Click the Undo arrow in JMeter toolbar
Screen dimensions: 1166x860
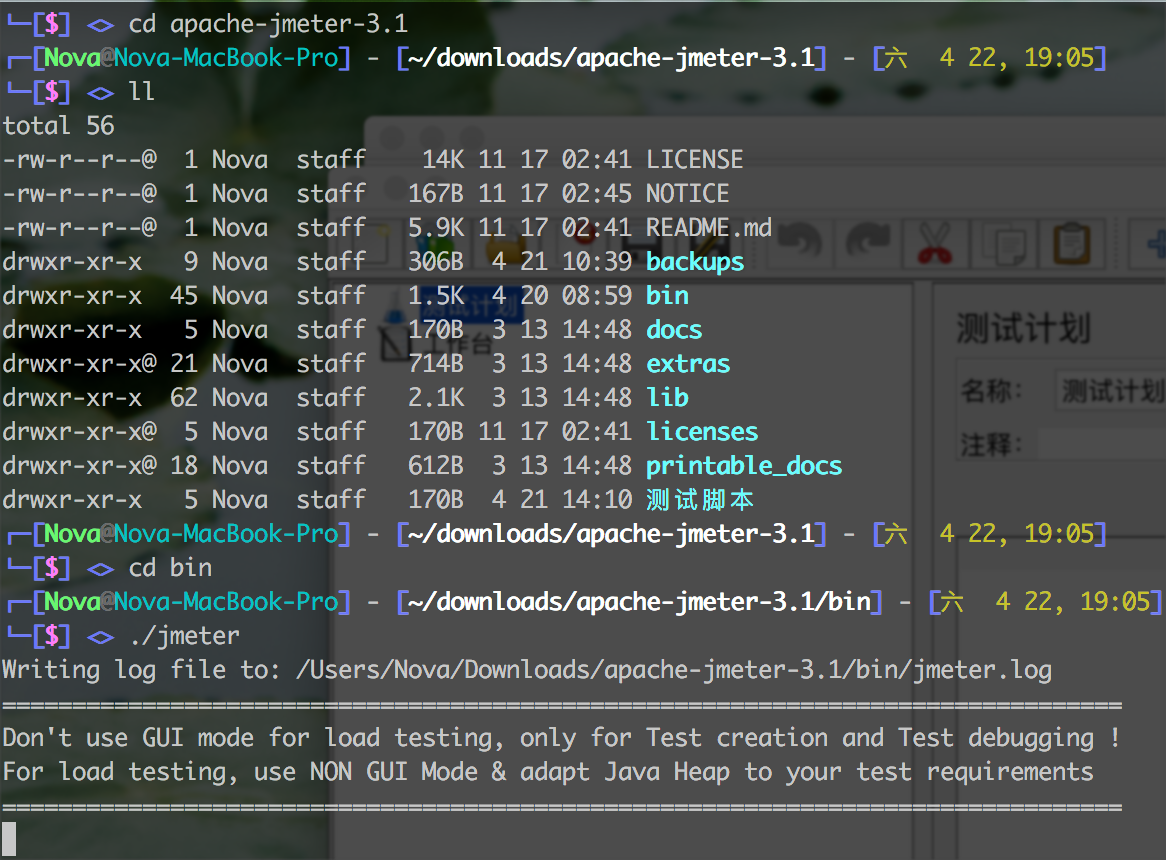coord(800,241)
